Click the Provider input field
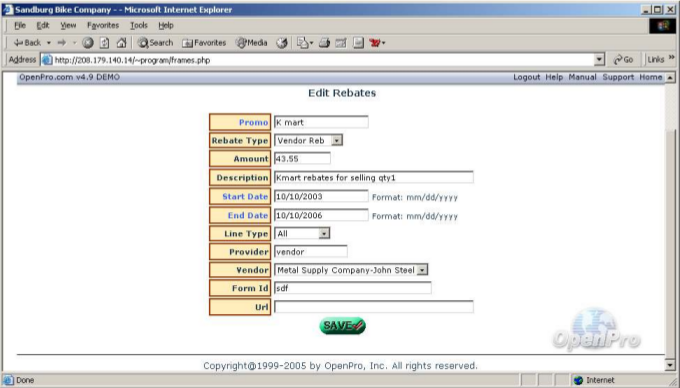Viewport: 680px width, 388px height. click(311, 251)
